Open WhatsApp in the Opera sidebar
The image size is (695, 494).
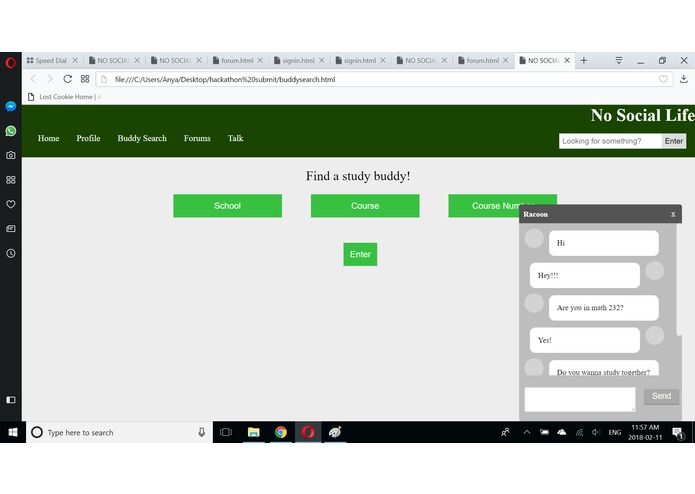[x=11, y=131]
